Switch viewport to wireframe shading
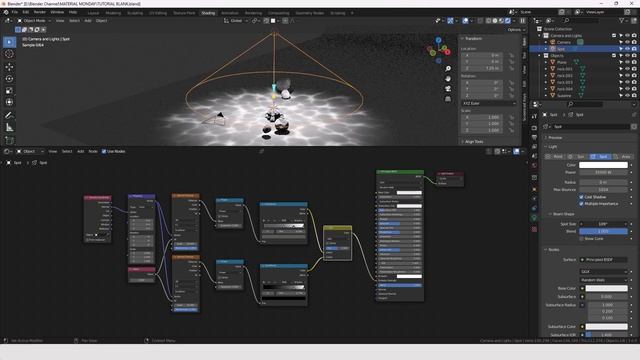Viewport: 640px width, 360px height. pos(489,20)
